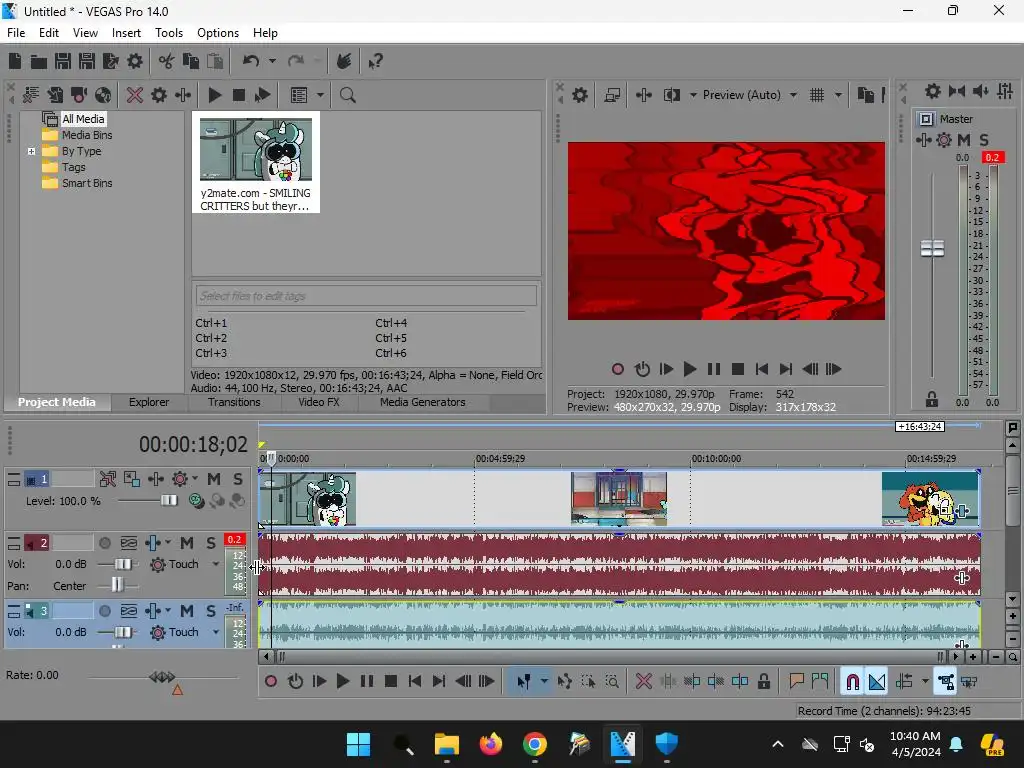Click the Master volume fader
The height and width of the screenshot is (768, 1024).
point(932,249)
